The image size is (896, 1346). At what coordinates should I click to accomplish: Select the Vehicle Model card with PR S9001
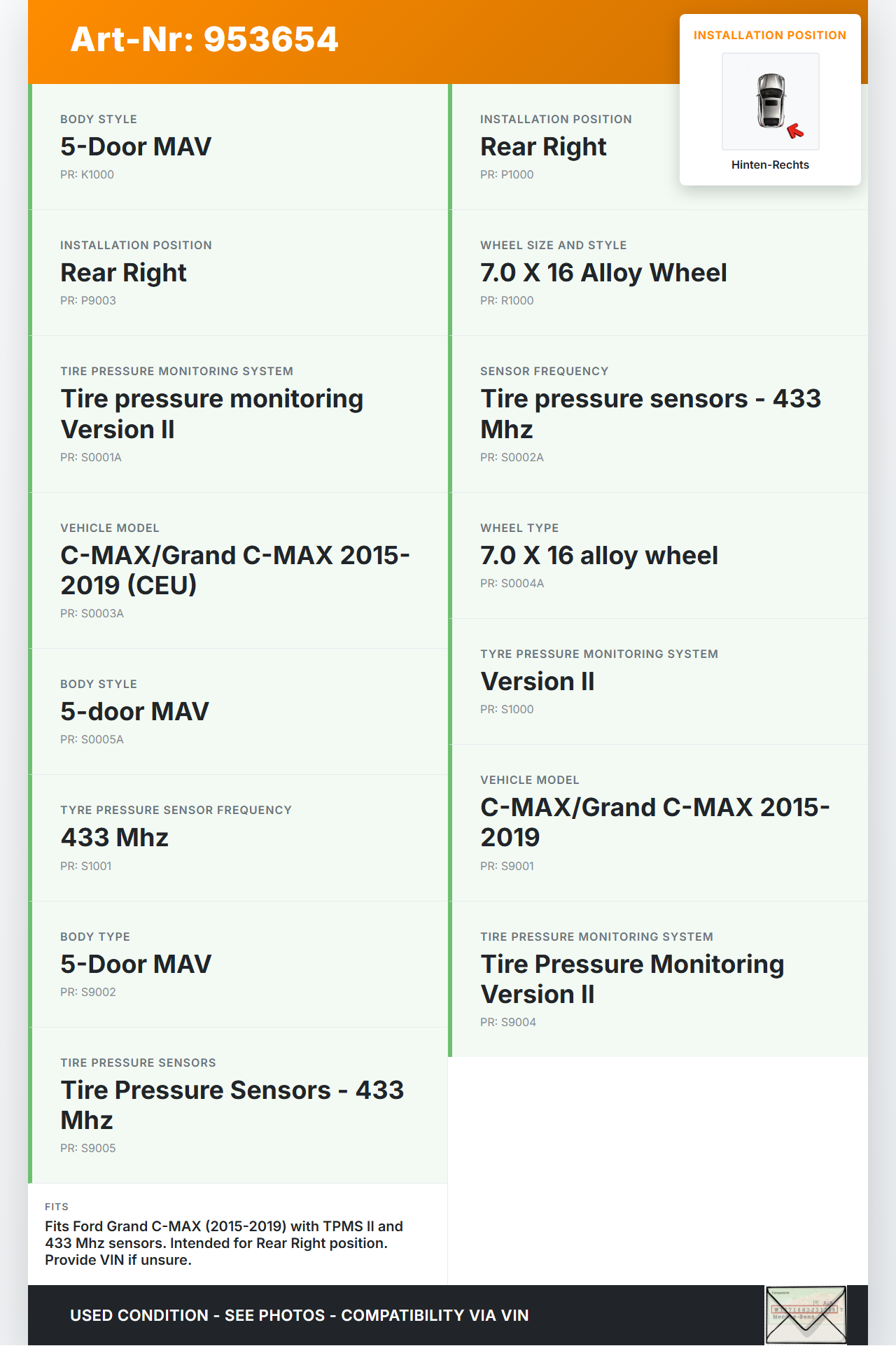[x=658, y=822]
